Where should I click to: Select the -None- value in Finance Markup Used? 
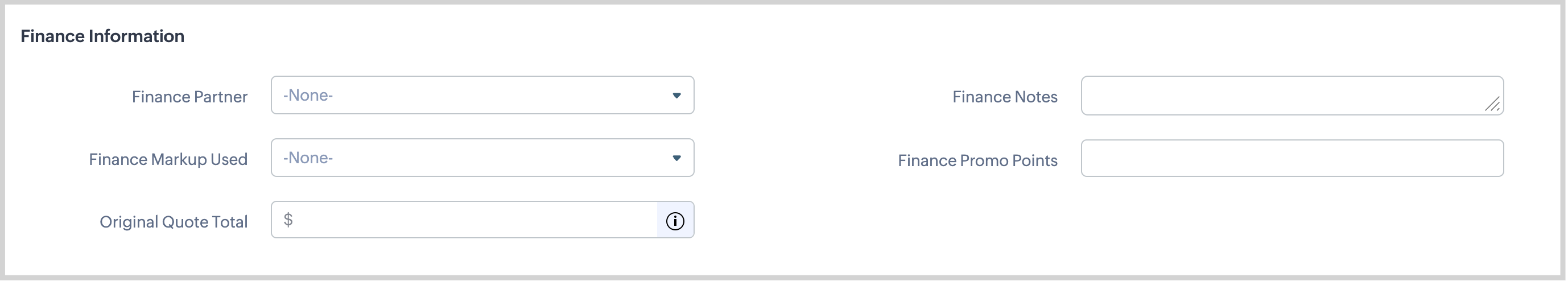308,158
